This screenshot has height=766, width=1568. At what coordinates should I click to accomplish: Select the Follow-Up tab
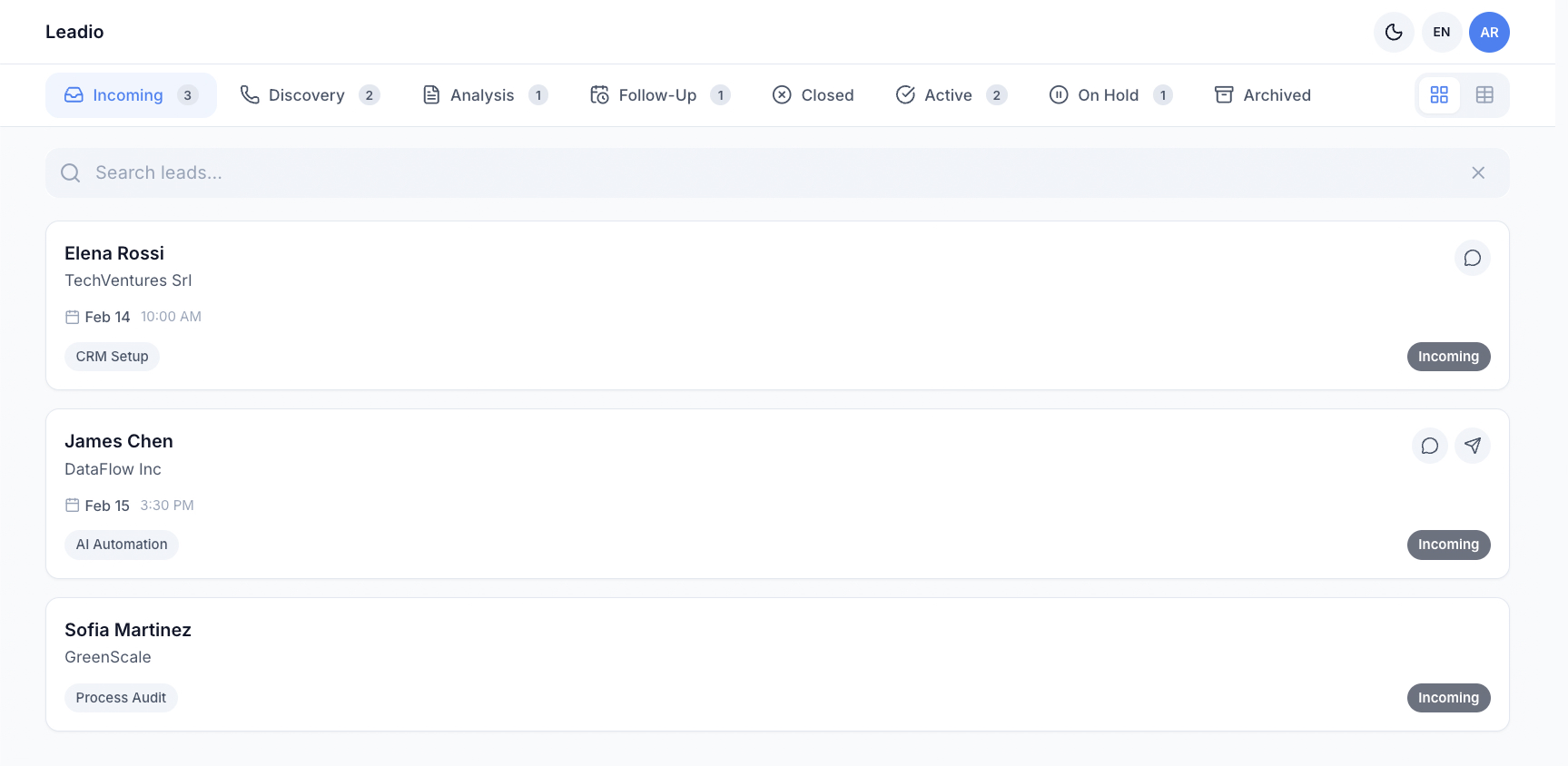tap(660, 95)
